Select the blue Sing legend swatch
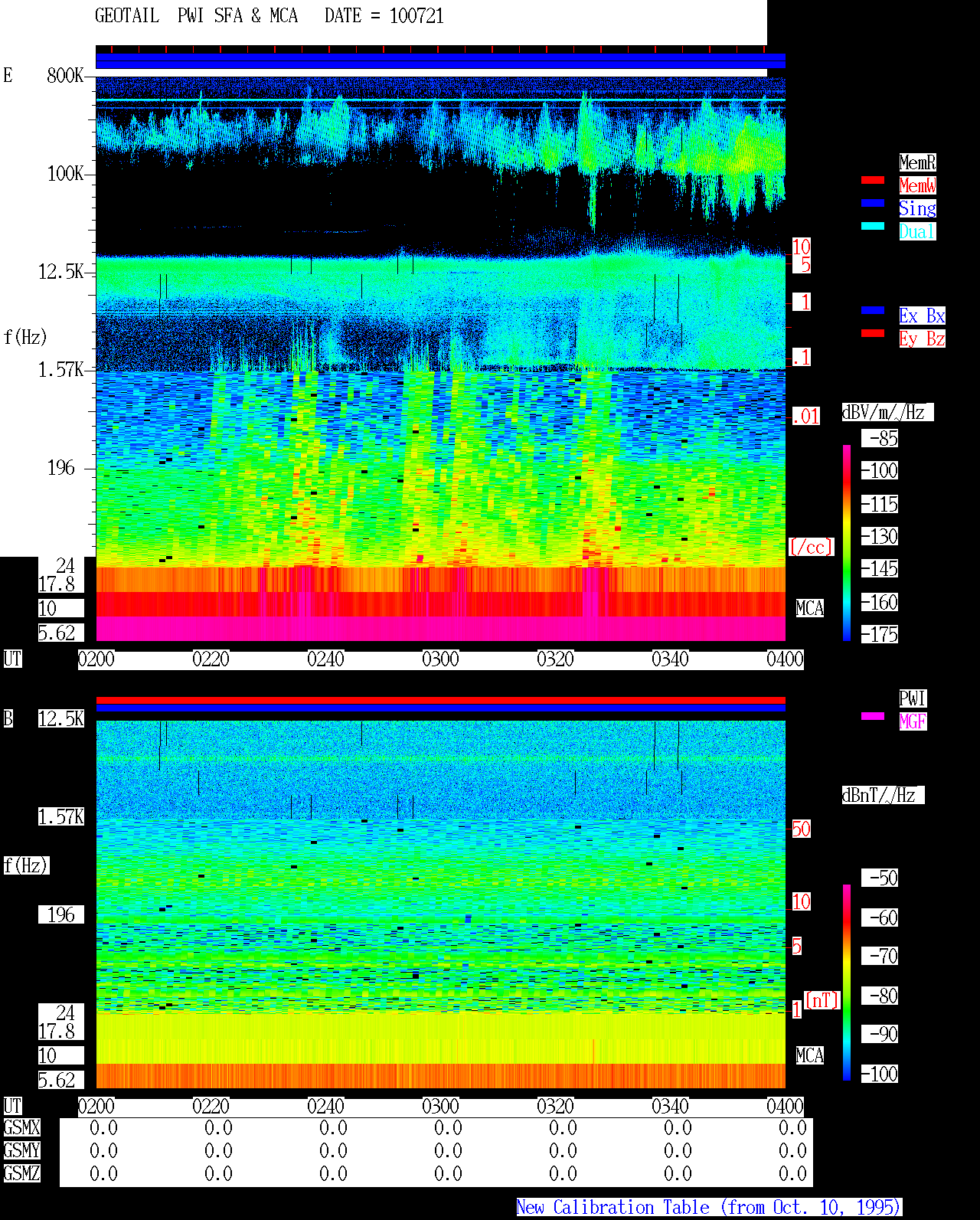This screenshot has height=1220, width=980. 873,203
